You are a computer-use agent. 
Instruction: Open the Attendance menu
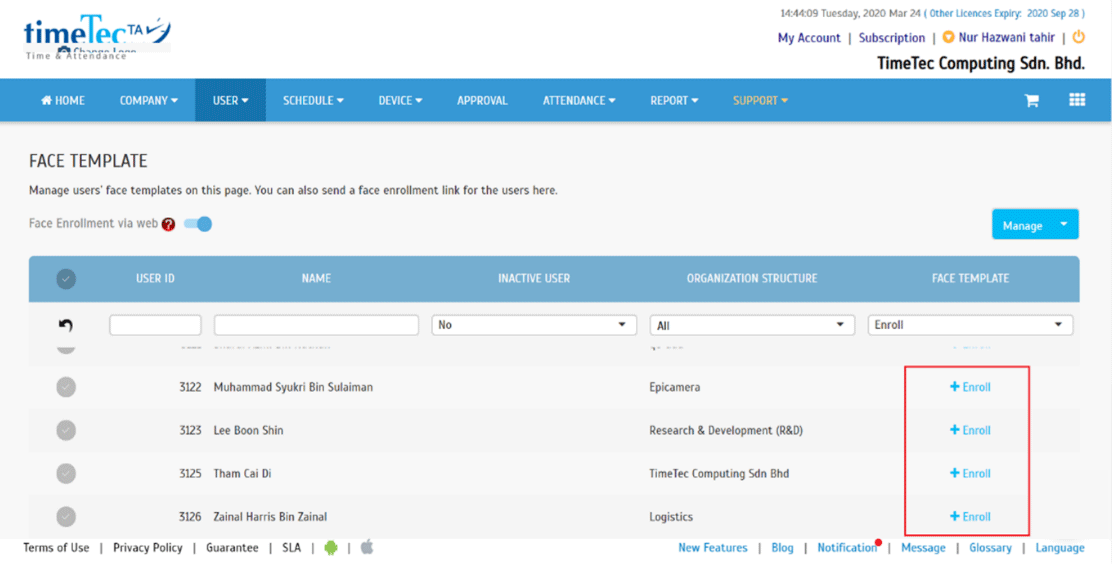tap(579, 101)
